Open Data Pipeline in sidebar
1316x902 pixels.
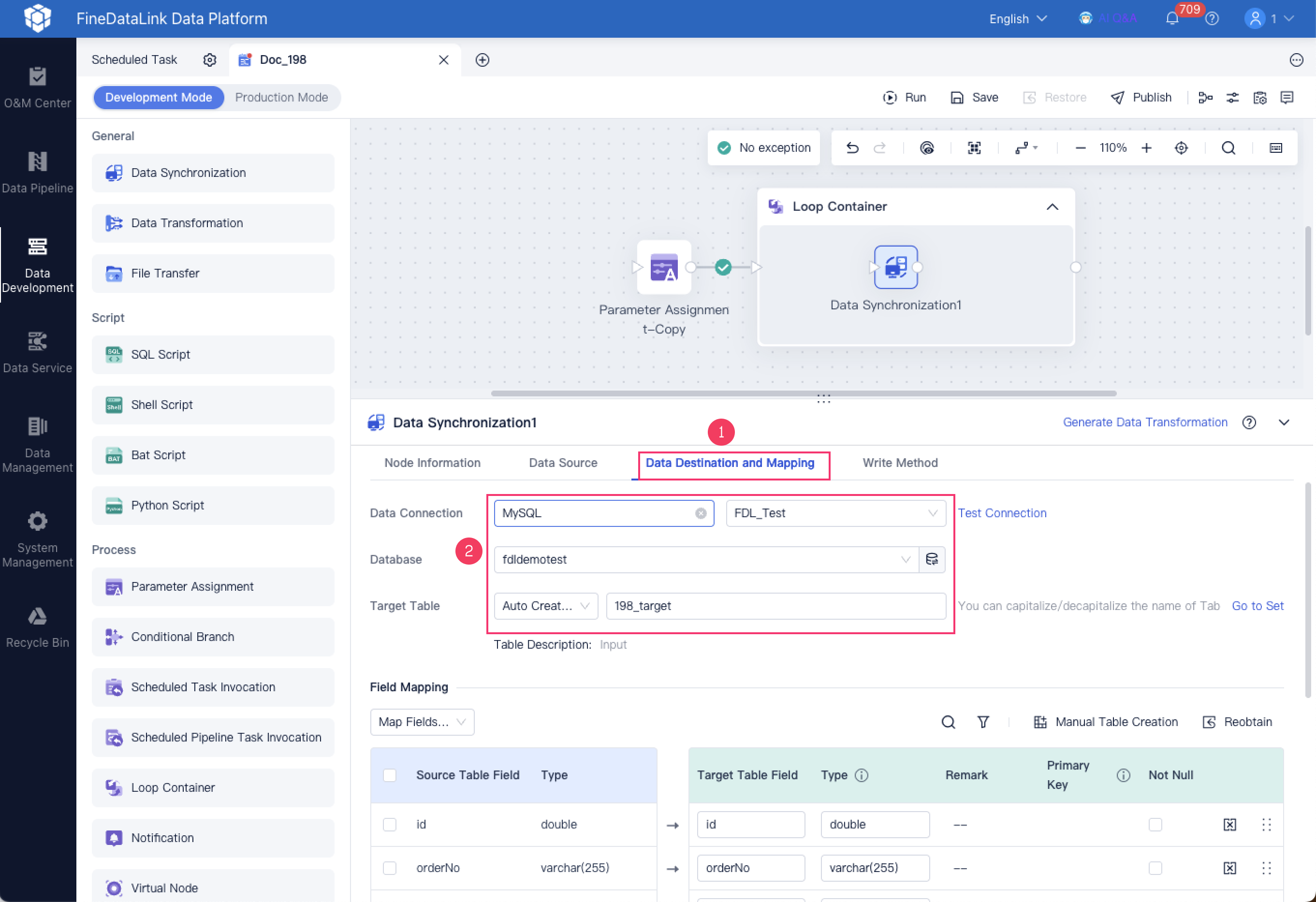pos(37,172)
